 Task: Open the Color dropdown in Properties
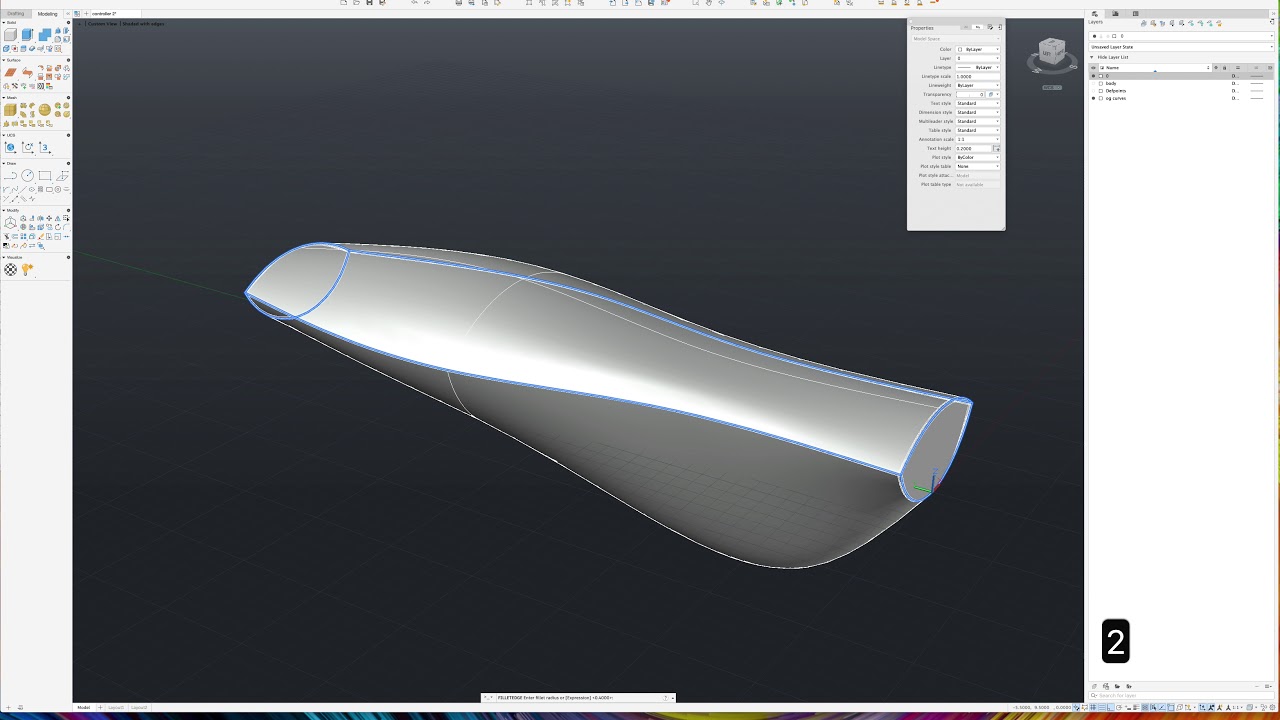[978, 49]
